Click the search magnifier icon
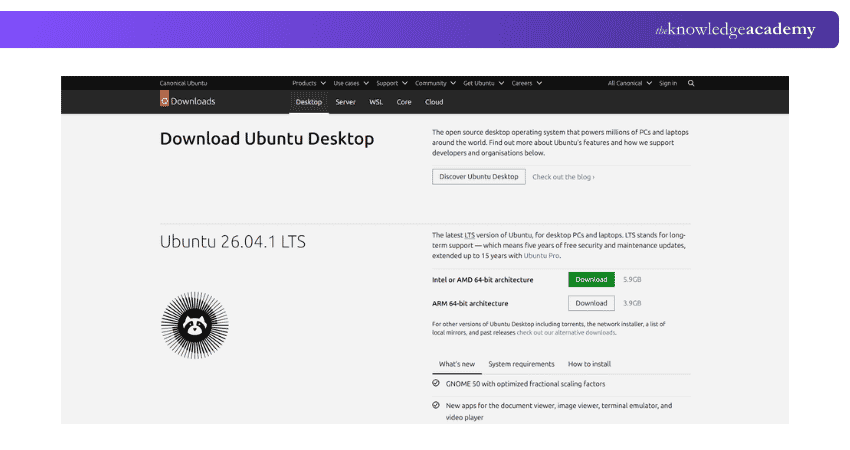 691,83
